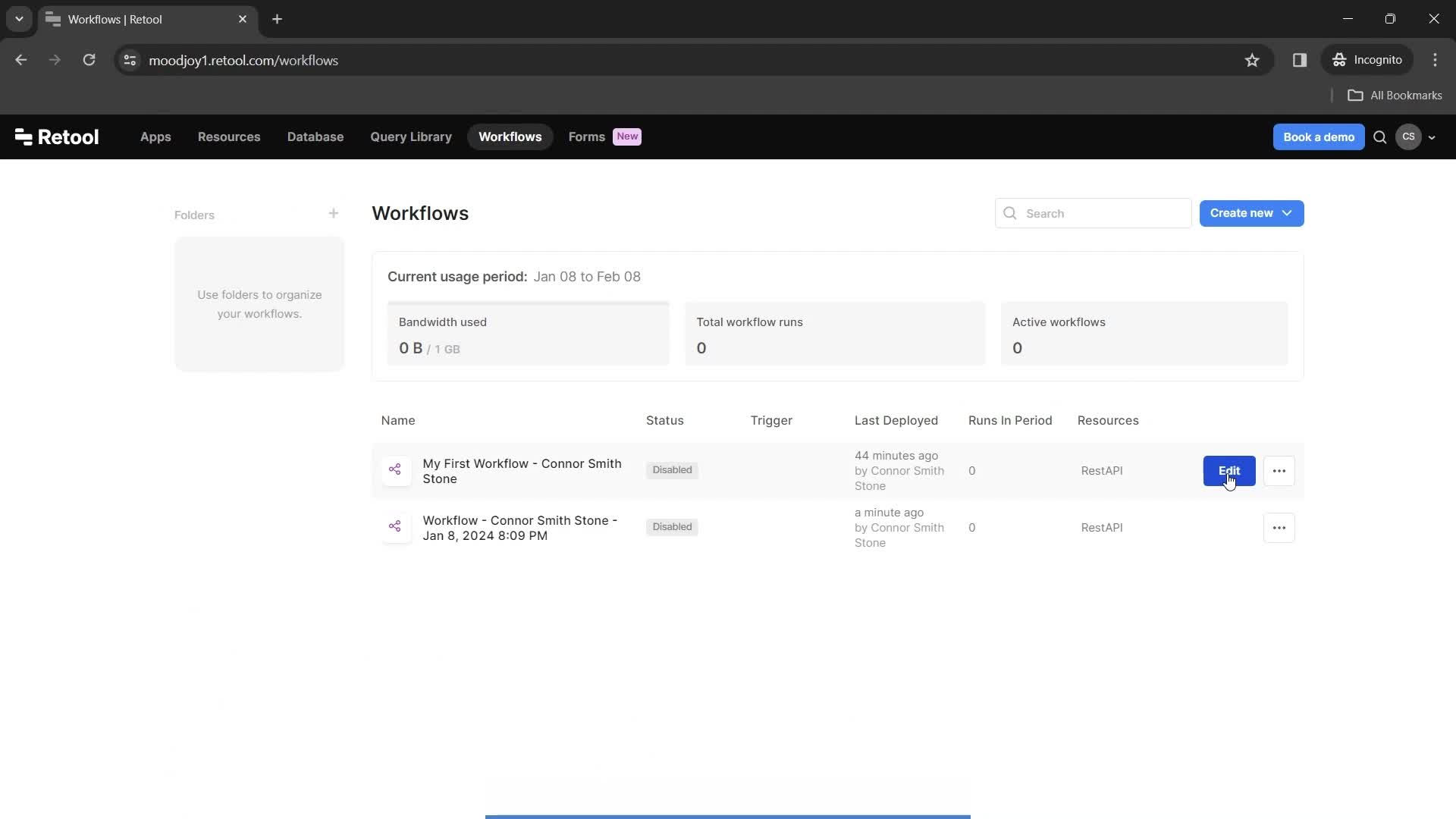This screenshot has width=1456, height=819.
Task: View site information icon
Action: click(x=130, y=60)
